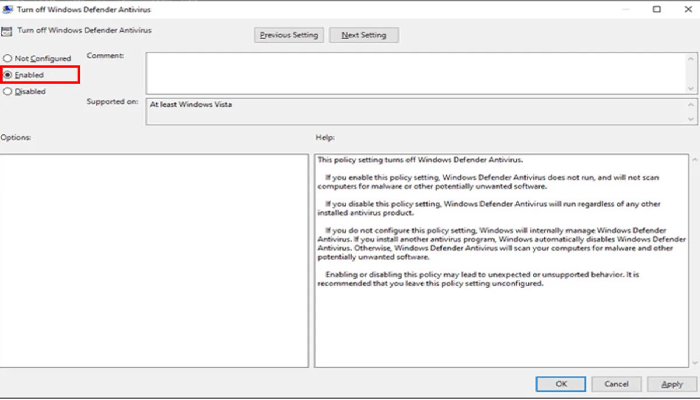Image resolution: width=700 pixels, height=400 pixels.
Task: Click the policy name heading text
Action: 84,30
